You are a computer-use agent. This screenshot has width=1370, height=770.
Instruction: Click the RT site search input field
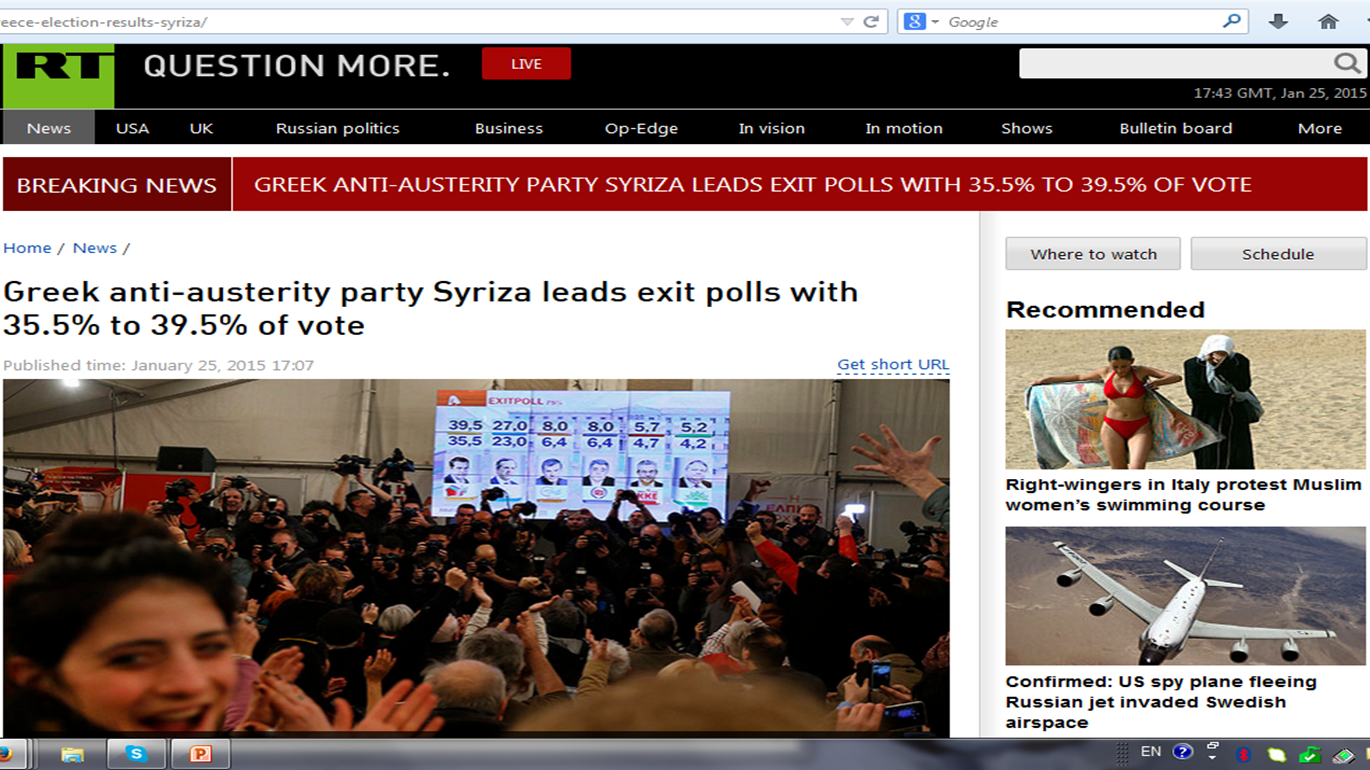tap(1176, 64)
